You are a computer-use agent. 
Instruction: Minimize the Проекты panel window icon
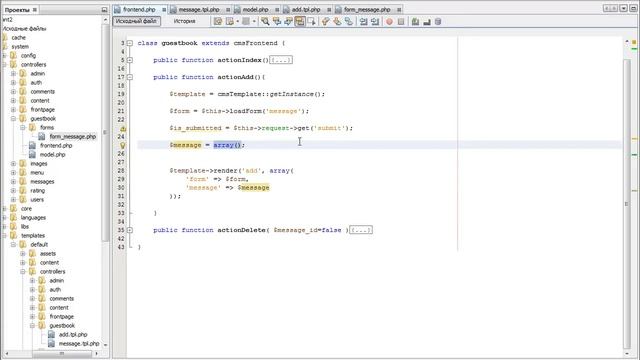tap(104, 9)
